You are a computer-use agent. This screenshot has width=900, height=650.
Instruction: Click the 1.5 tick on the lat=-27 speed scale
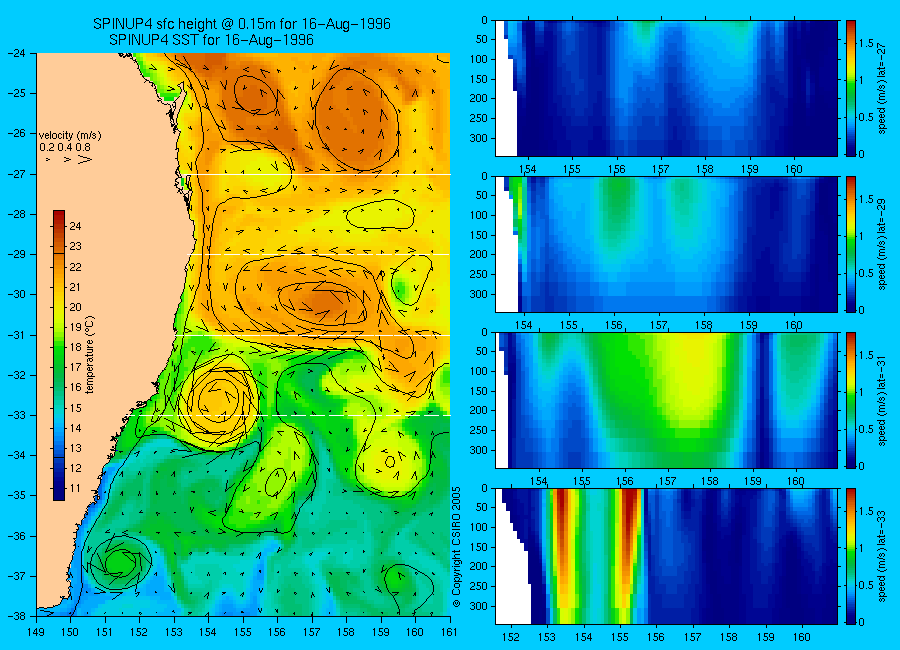point(866,44)
